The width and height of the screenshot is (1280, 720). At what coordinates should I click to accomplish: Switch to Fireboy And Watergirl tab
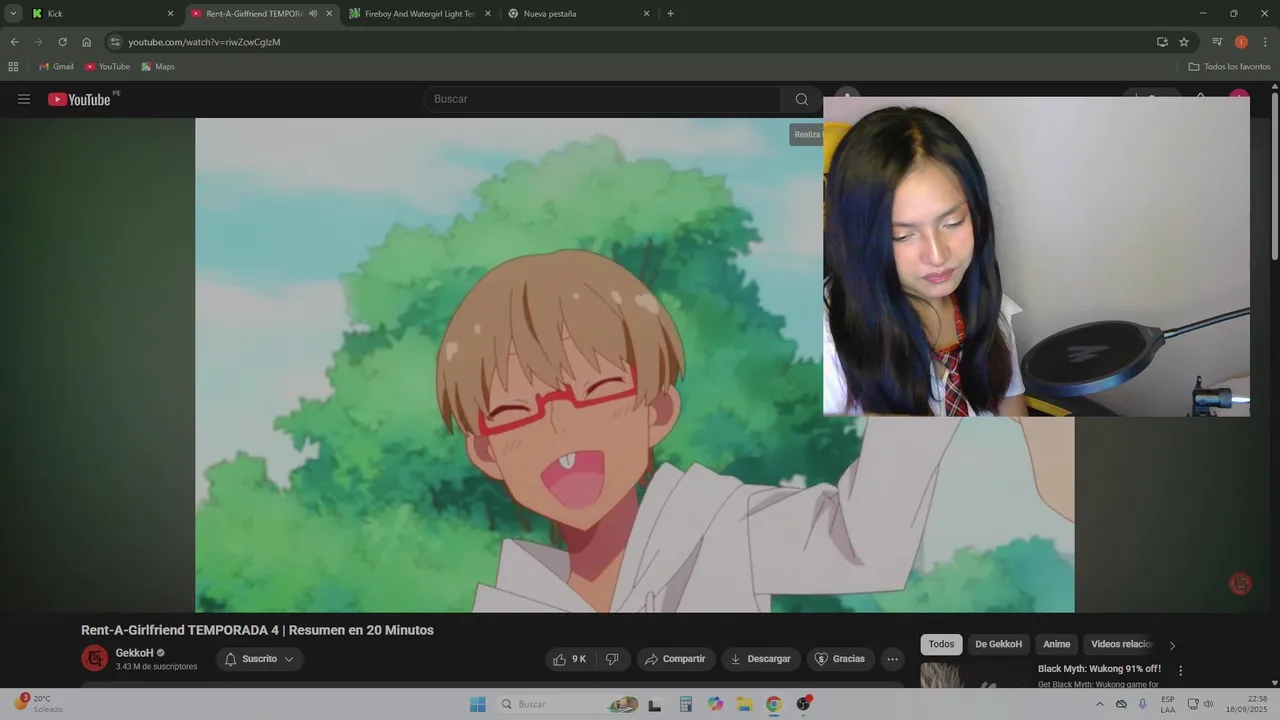click(x=420, y=14)
